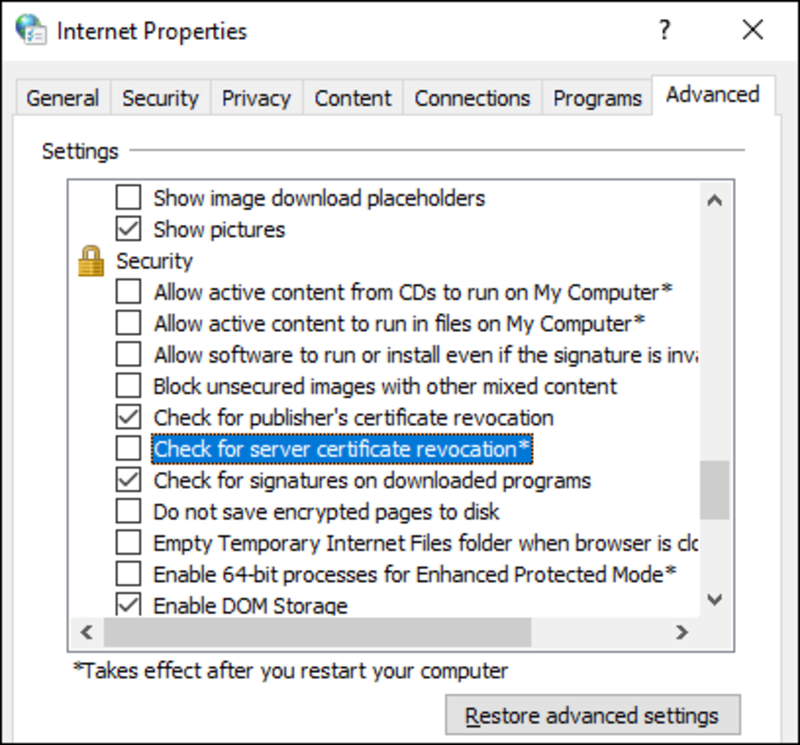Click the vertical scrollbar thumb
The image size is (800, 745).
pos(714,490)
